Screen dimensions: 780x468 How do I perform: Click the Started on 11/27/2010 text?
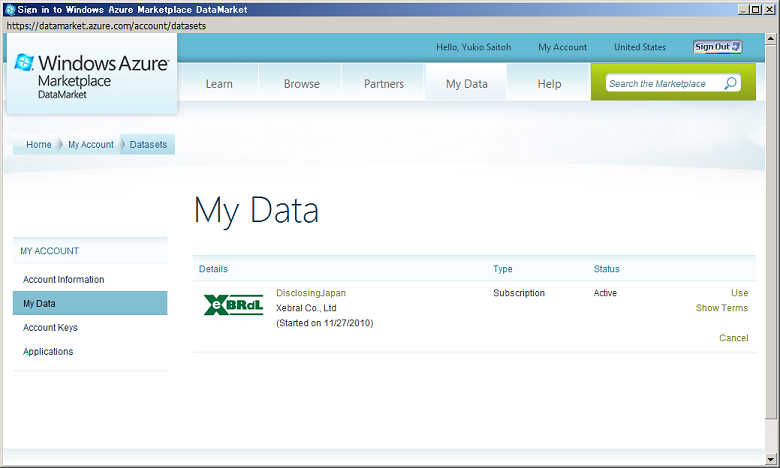point(324,323)
